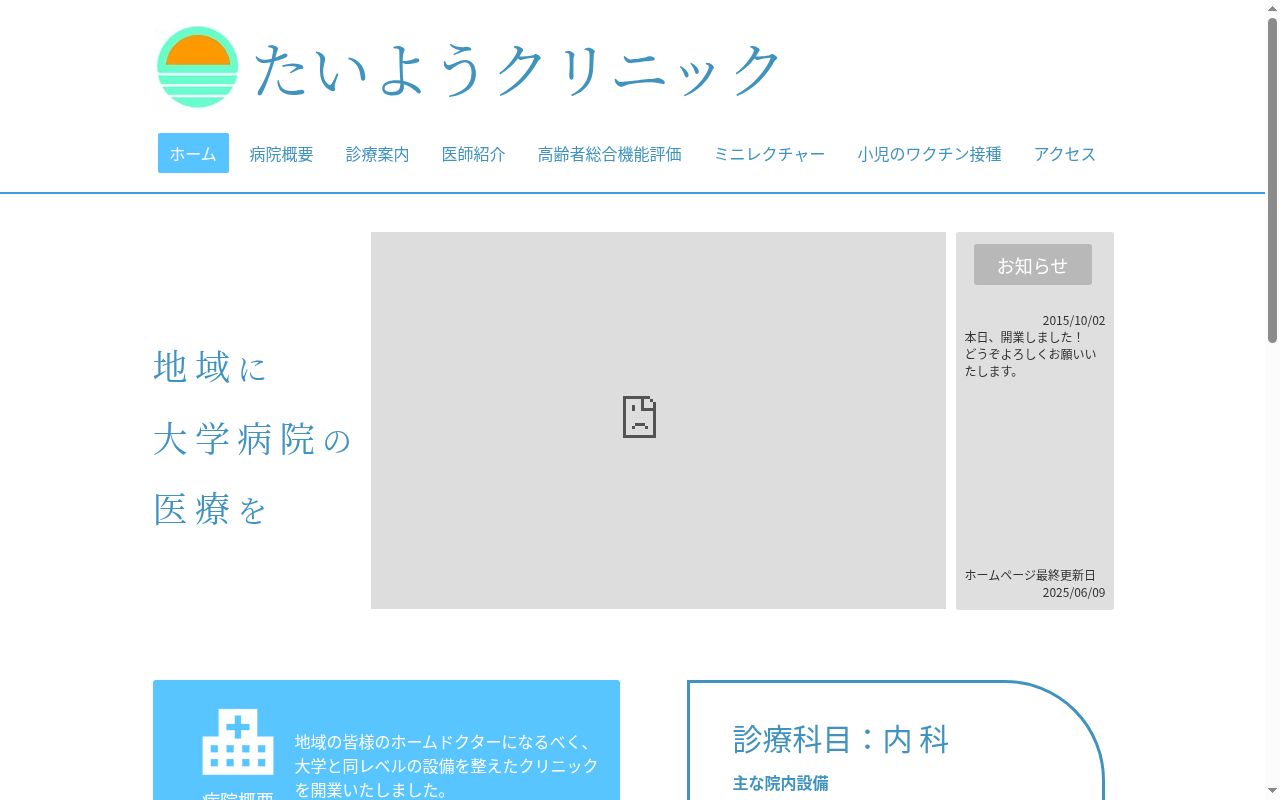Click the たいようクリニック title text
The height and width of the screenshot is (800, 1280).
[517, 70]
